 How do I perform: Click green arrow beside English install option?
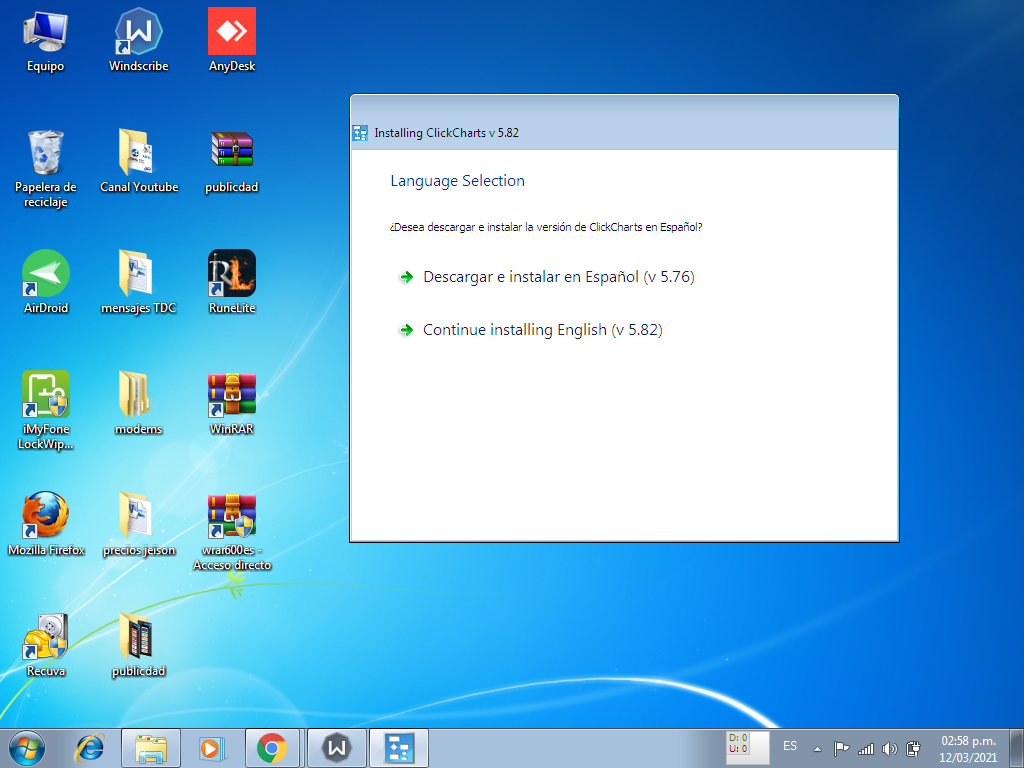[x=406, y=330]
